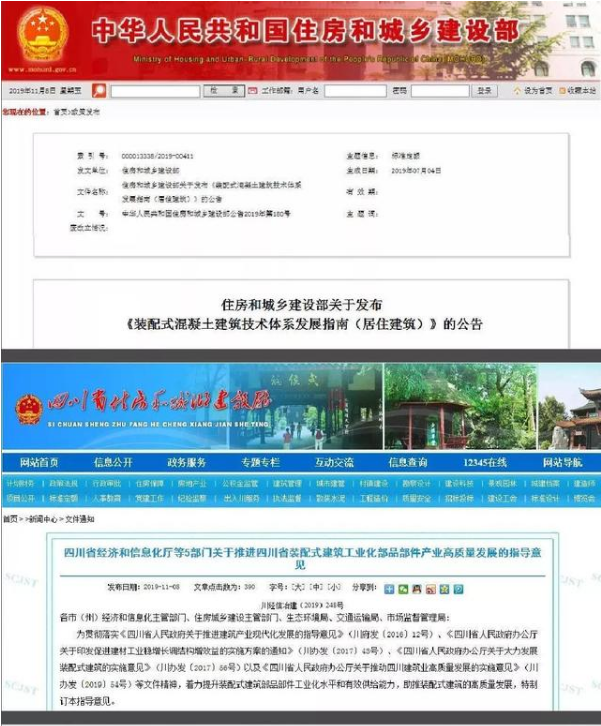Click 房地产业 sub-navigation link
The image size is (601, 726).
[x=192, y=483]
